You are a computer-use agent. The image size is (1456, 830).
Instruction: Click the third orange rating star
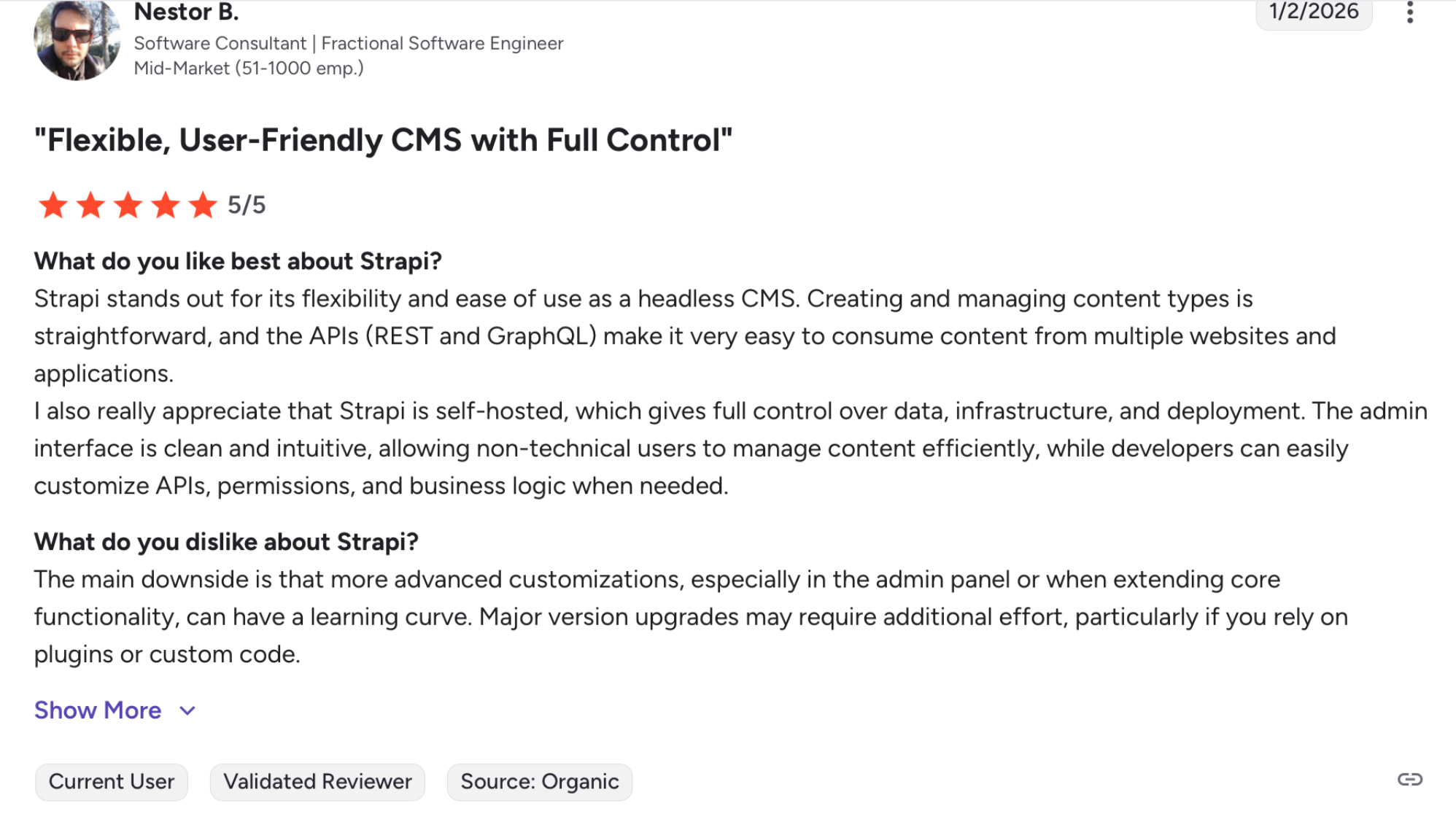pos(128,205)
